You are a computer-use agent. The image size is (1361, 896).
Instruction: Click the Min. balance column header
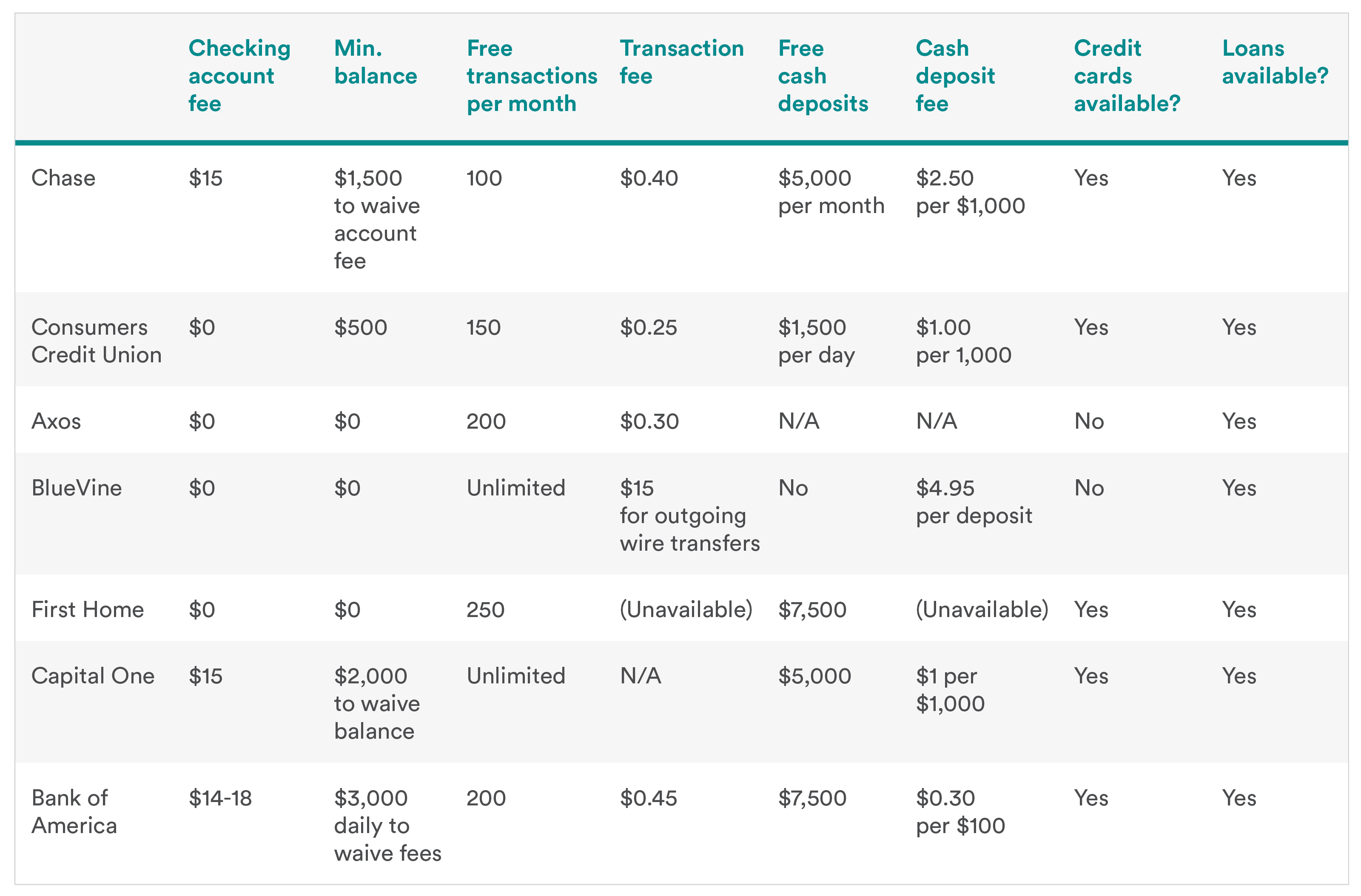[x=375, y=63]
